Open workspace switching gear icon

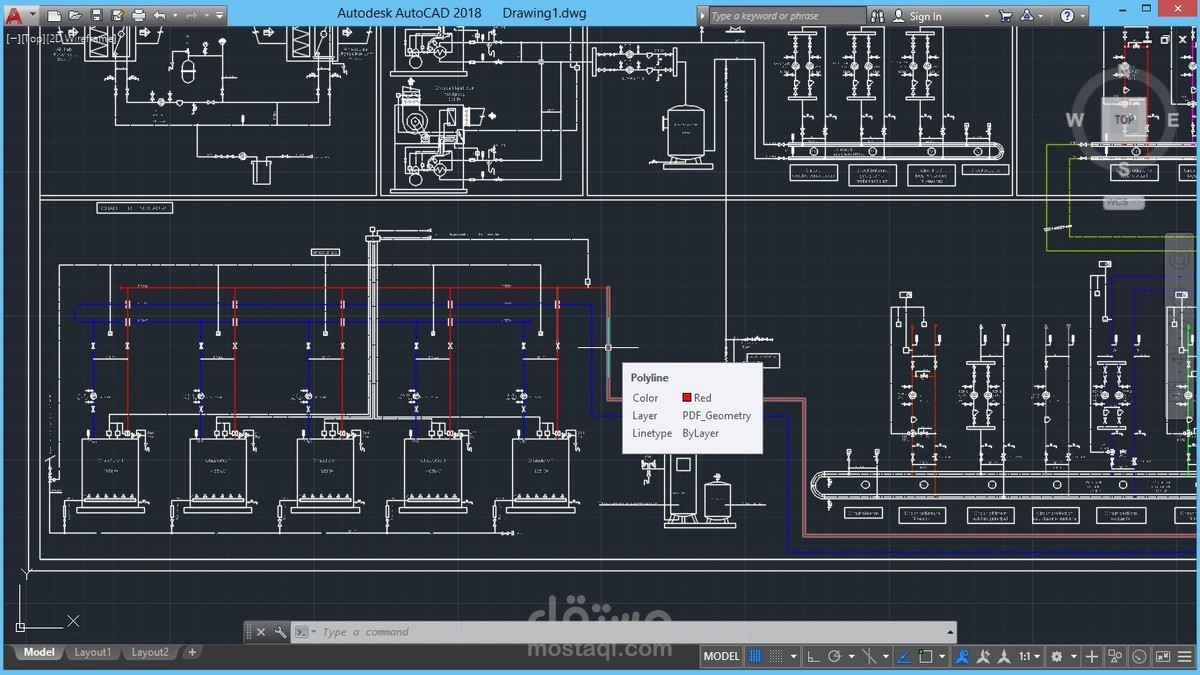[1056, 657]
